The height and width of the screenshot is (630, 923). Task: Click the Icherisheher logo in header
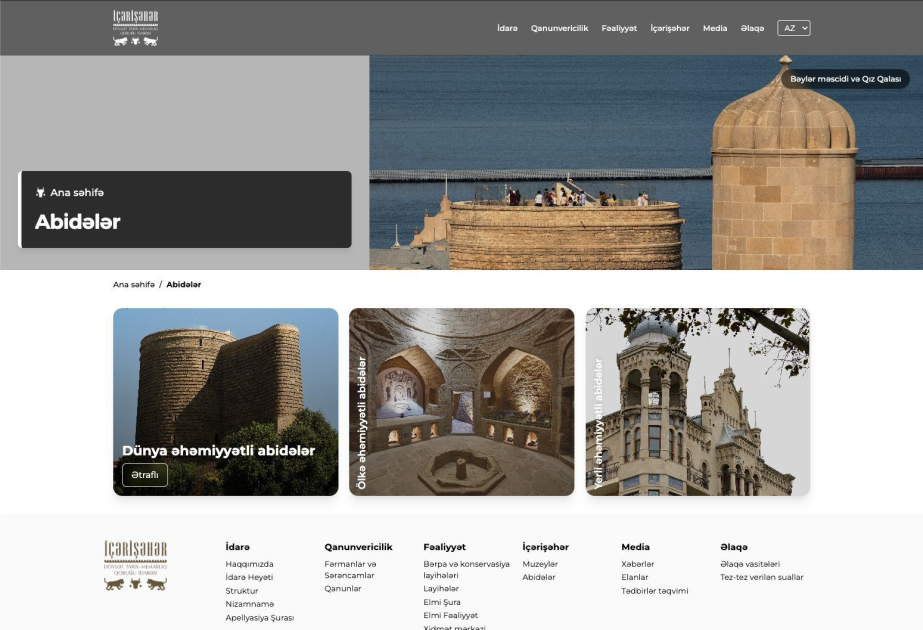(135, 28)
